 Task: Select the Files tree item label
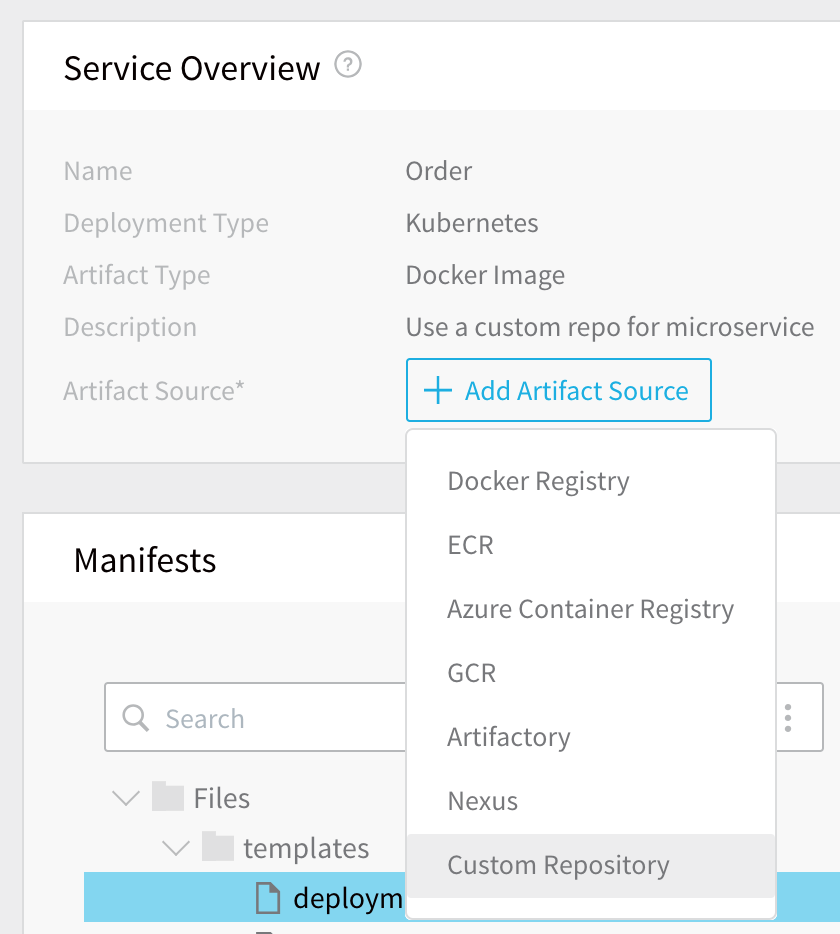tap(222, 798)
